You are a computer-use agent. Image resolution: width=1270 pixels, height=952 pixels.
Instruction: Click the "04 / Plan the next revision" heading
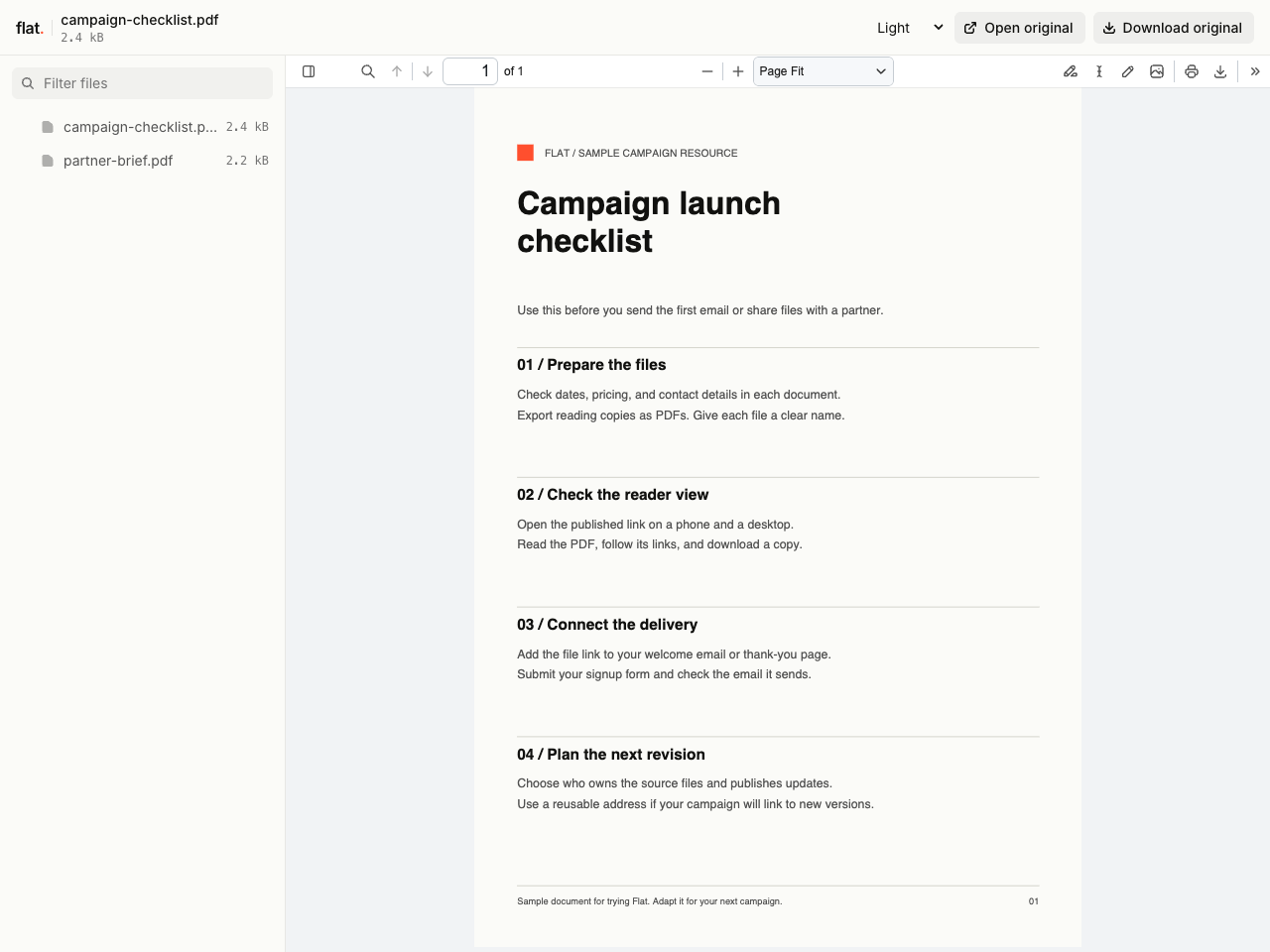click(611, 755)
